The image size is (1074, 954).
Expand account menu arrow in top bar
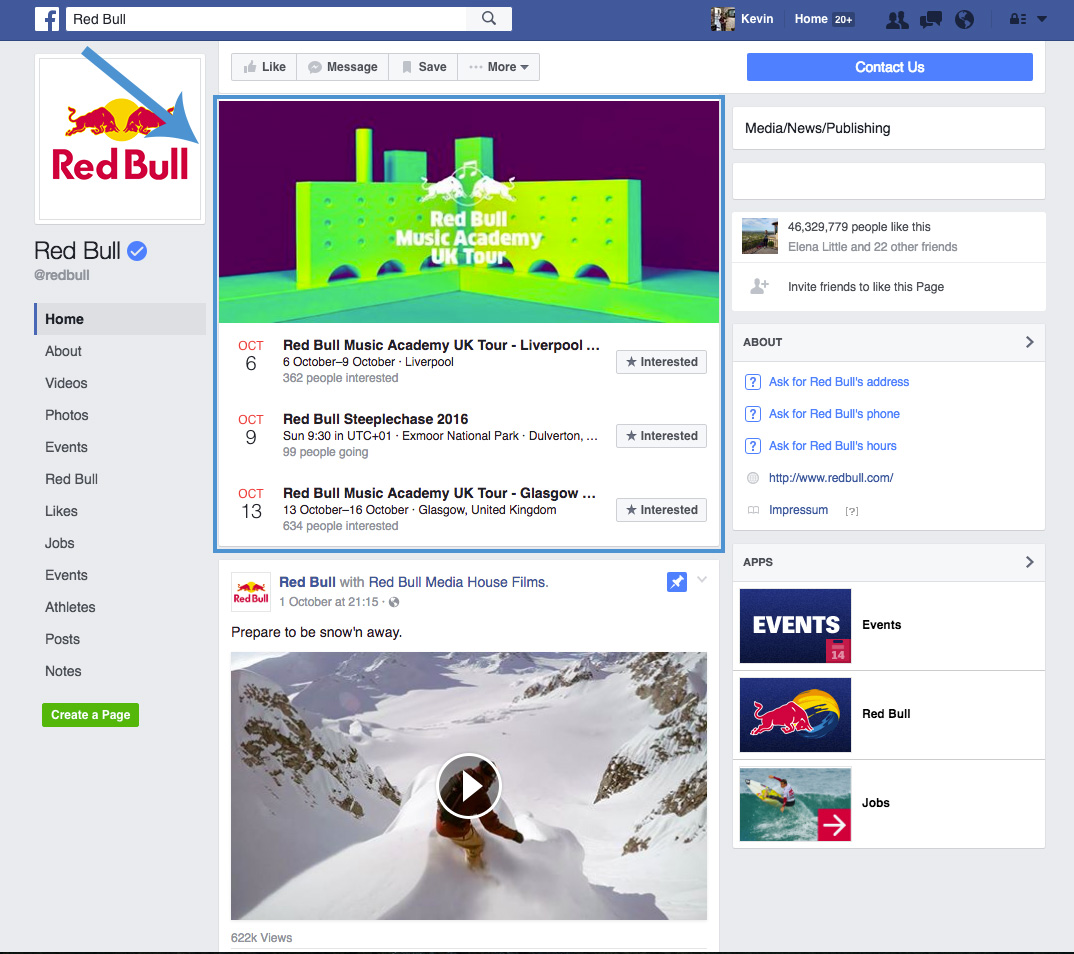click(1042, 19)
